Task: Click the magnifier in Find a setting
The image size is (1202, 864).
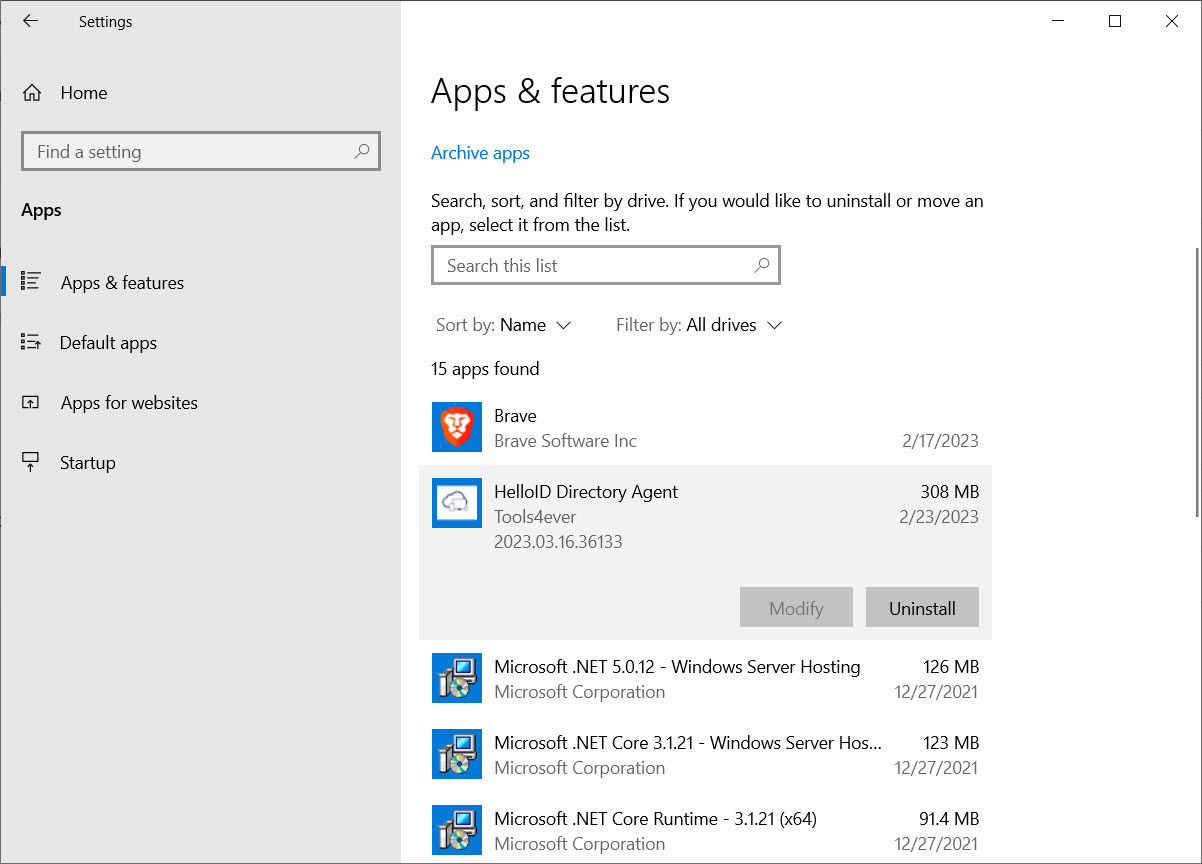Action: click(362, 151)
